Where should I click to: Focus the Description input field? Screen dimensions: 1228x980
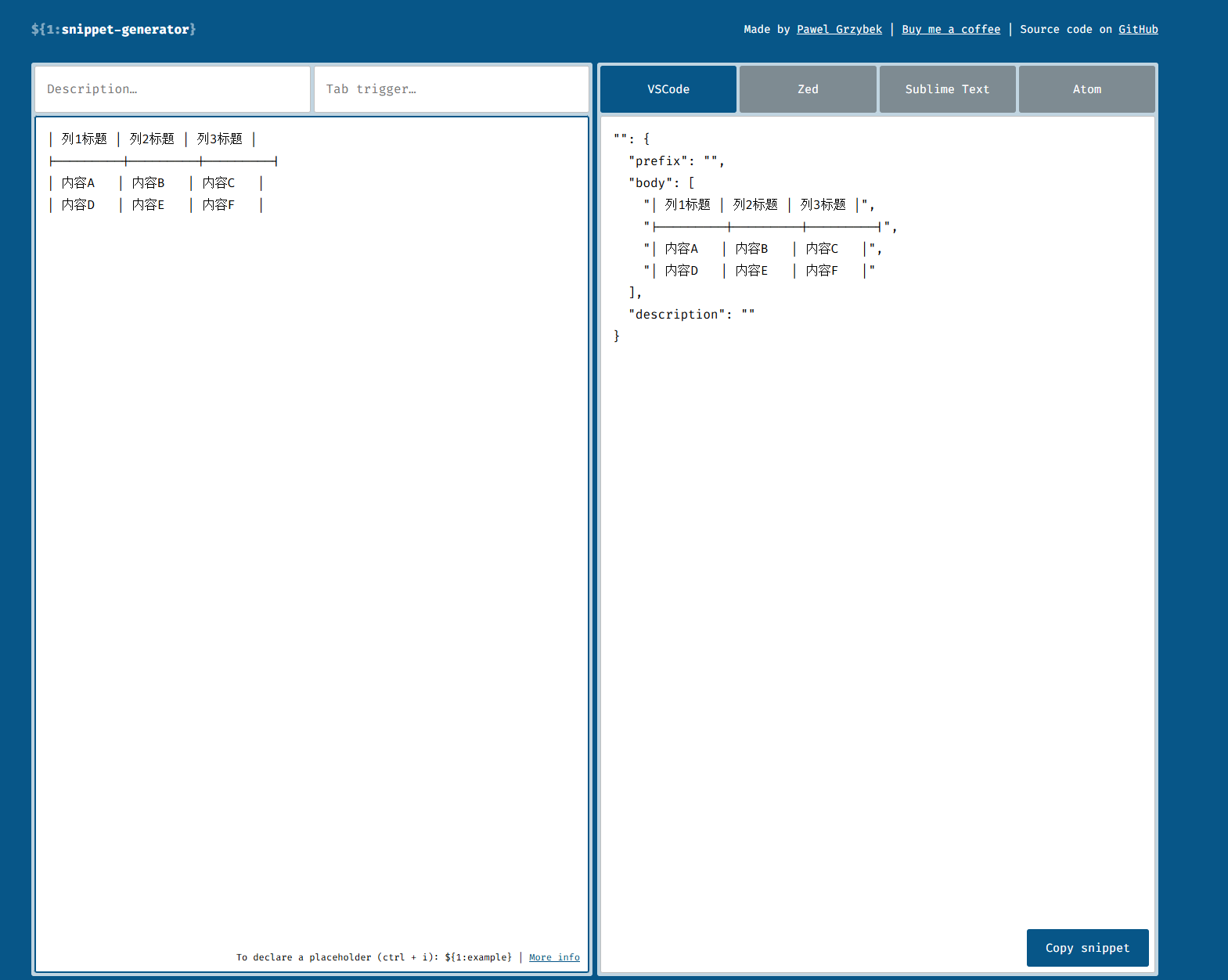[172, 89]
